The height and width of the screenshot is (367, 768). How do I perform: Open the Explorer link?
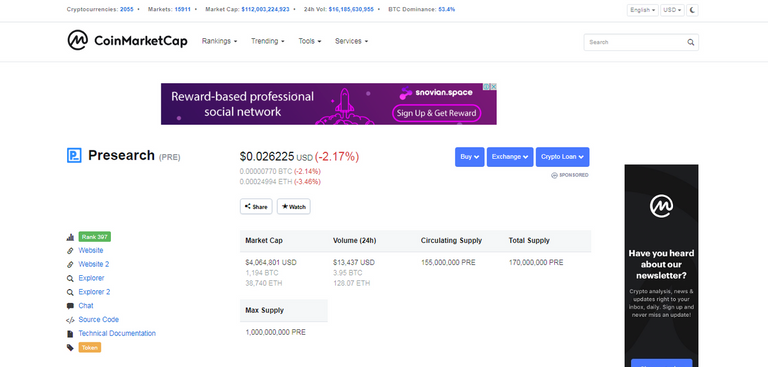(92, 278)
